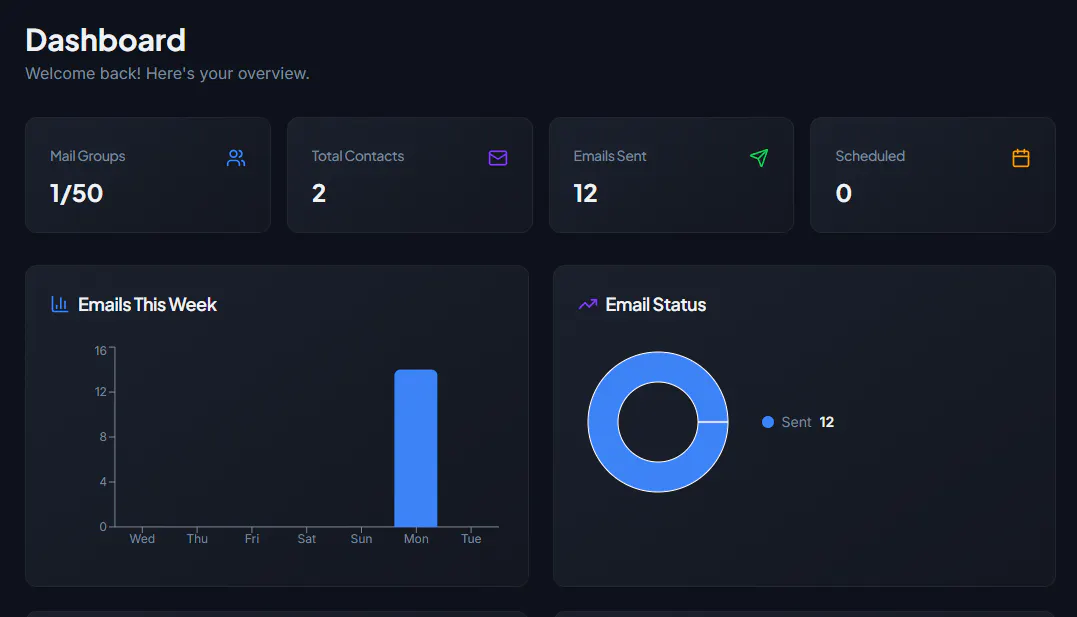This screenshot has height=617, width=1077.
Task: Click the Email Status title
Action: (x=655, y=304)
